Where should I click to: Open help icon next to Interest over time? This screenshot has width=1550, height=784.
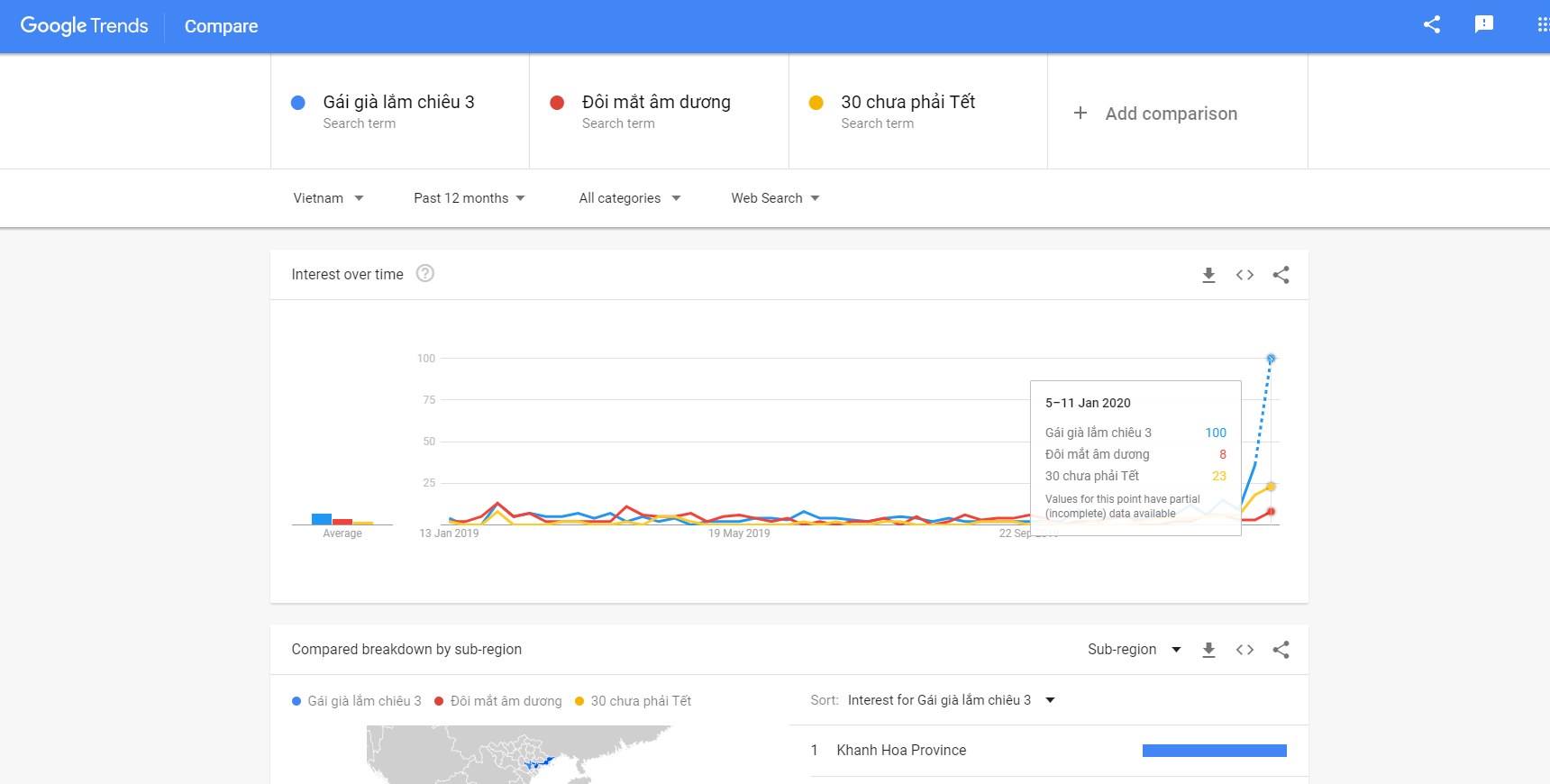[x=424, y=273]
